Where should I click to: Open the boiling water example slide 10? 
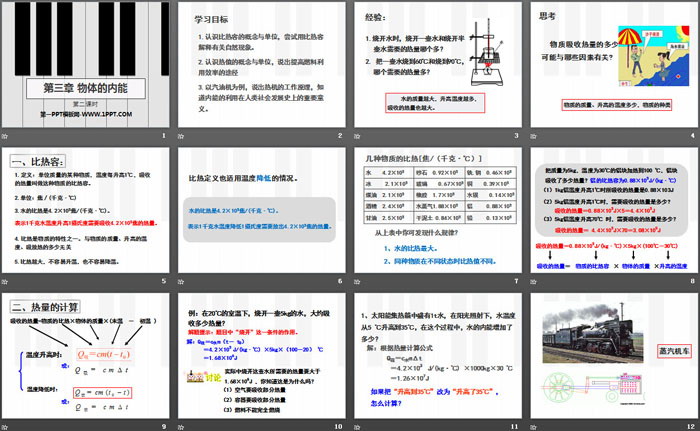pos(262,356)
